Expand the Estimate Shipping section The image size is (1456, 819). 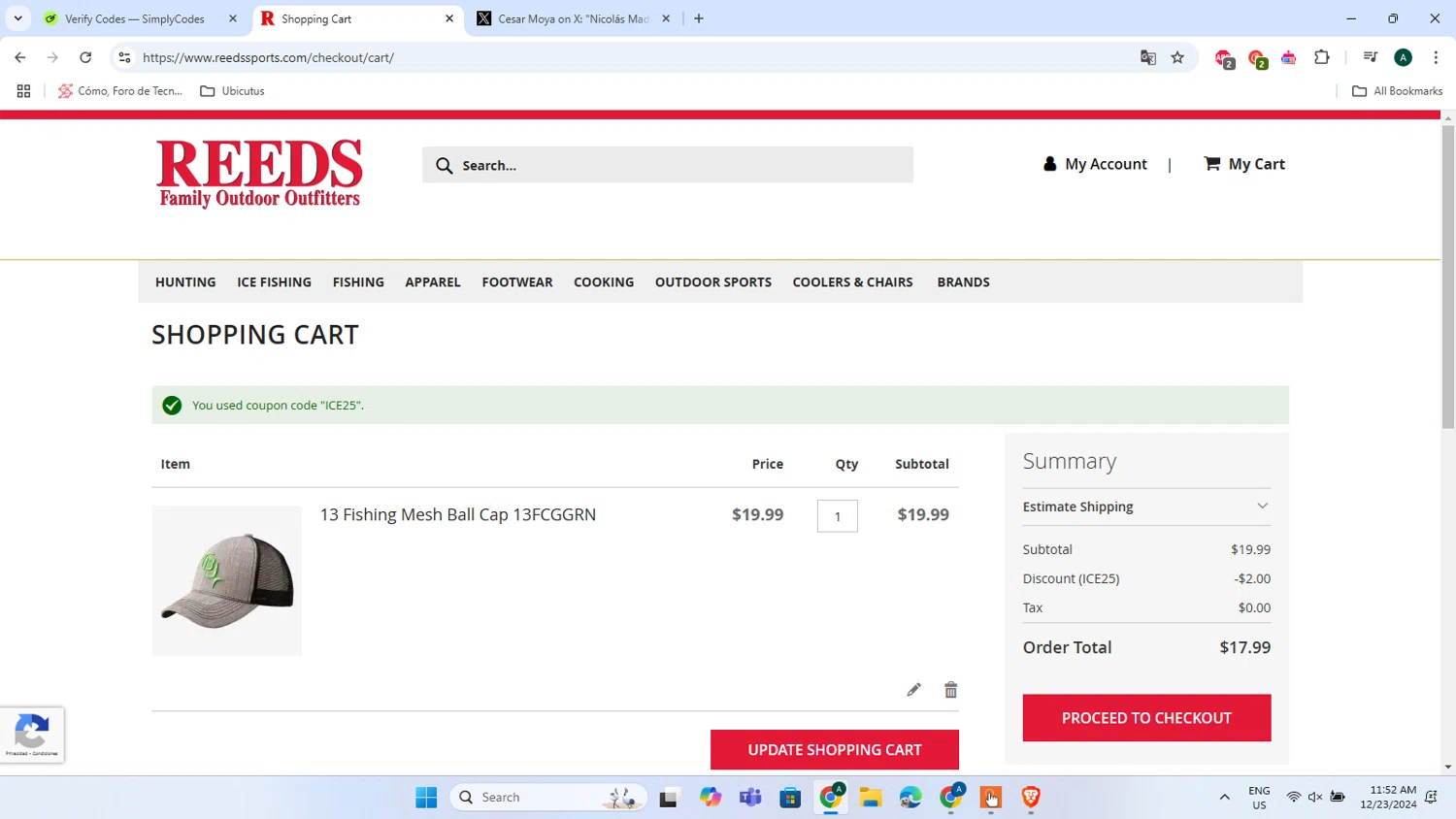pyautogui.click(x=1146, y=507)
